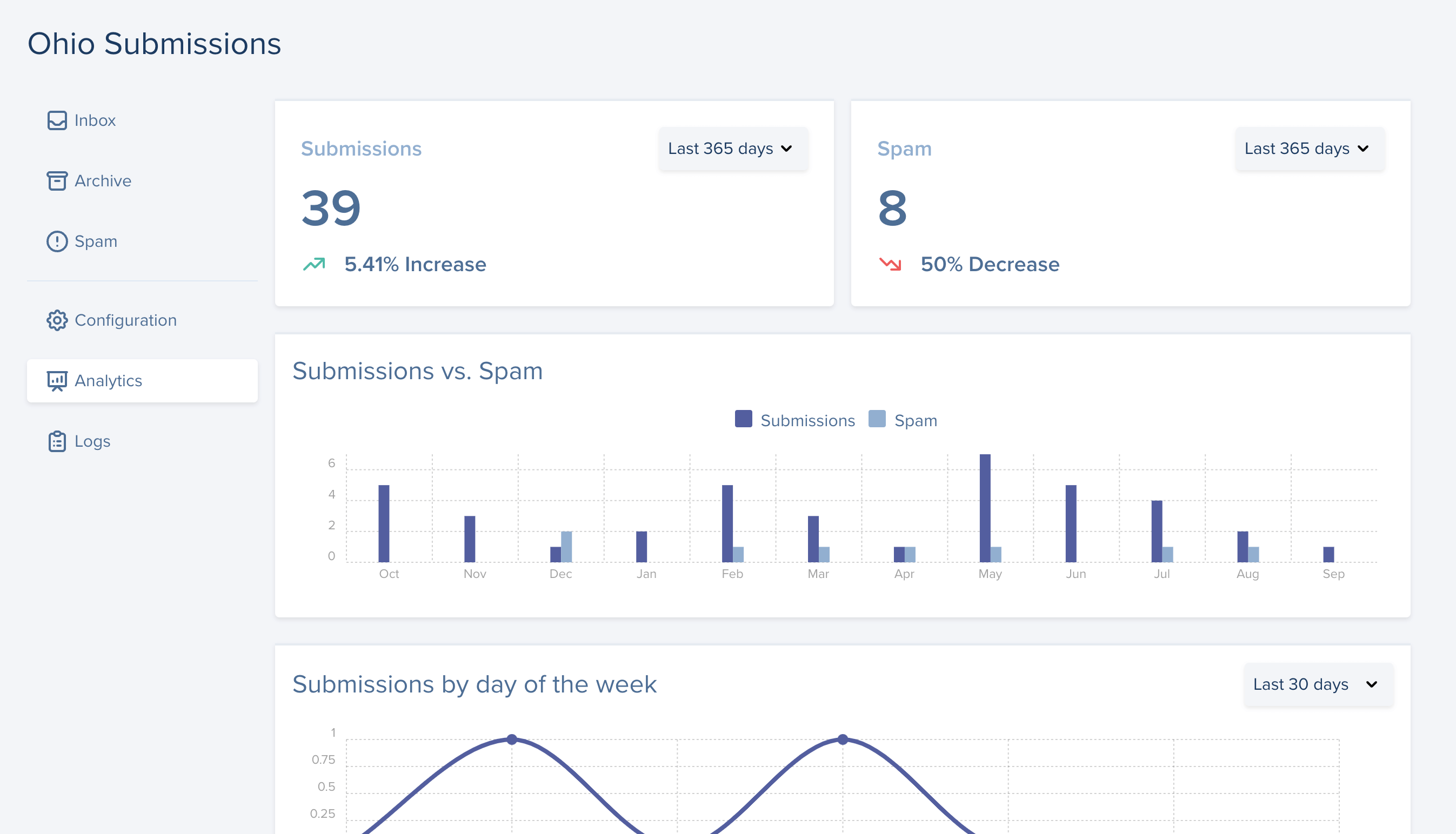Click the dark blue Submissions legend swatch
This screenshot has height=834, width=1456.
point(743,419)
